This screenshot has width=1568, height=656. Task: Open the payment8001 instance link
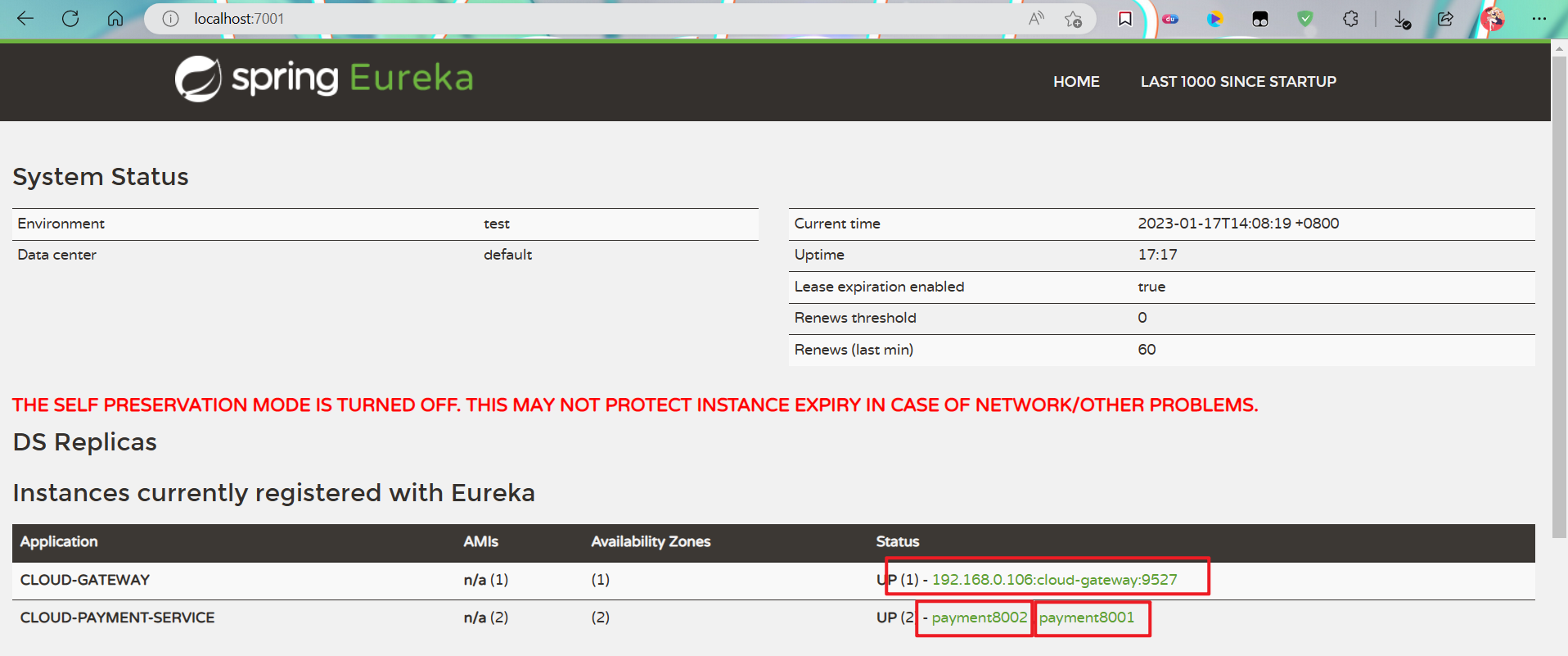[x=1087, y=618]
